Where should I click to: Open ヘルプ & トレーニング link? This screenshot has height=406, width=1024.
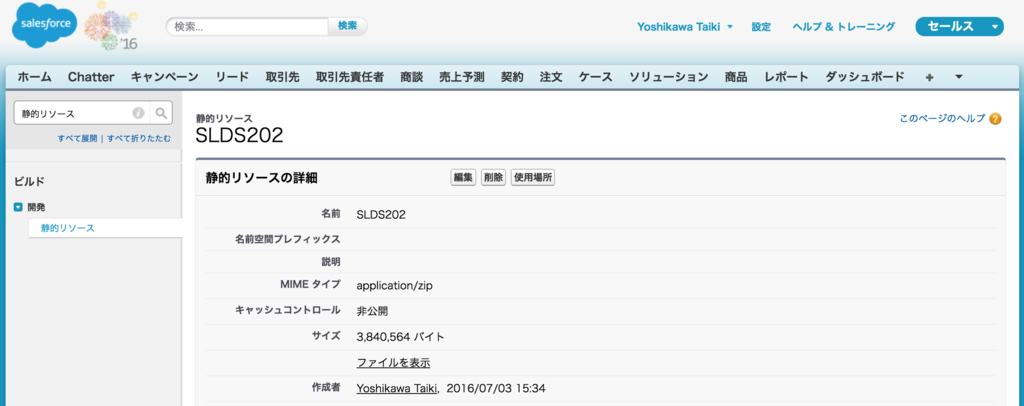843,27
